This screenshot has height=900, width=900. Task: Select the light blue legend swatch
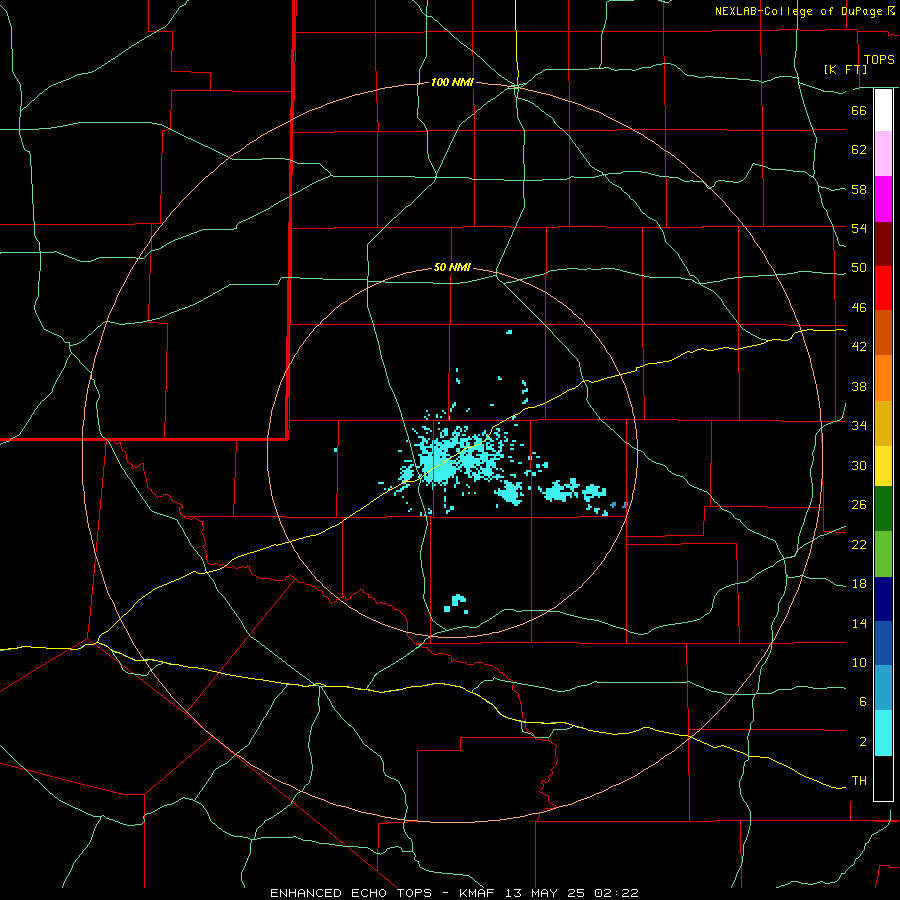(883, 687)
